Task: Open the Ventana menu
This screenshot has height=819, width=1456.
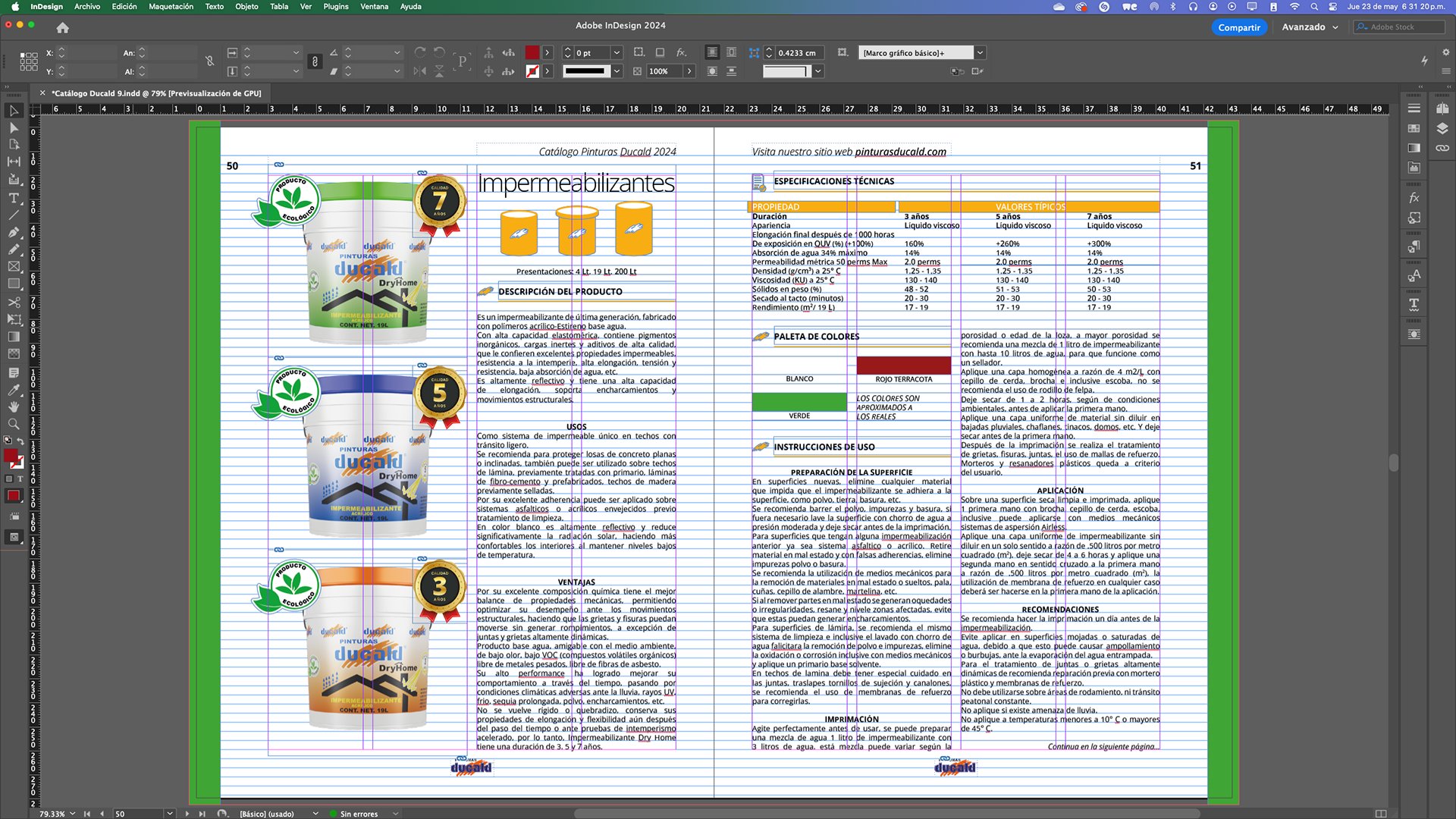Action: (x=374, y=6)
